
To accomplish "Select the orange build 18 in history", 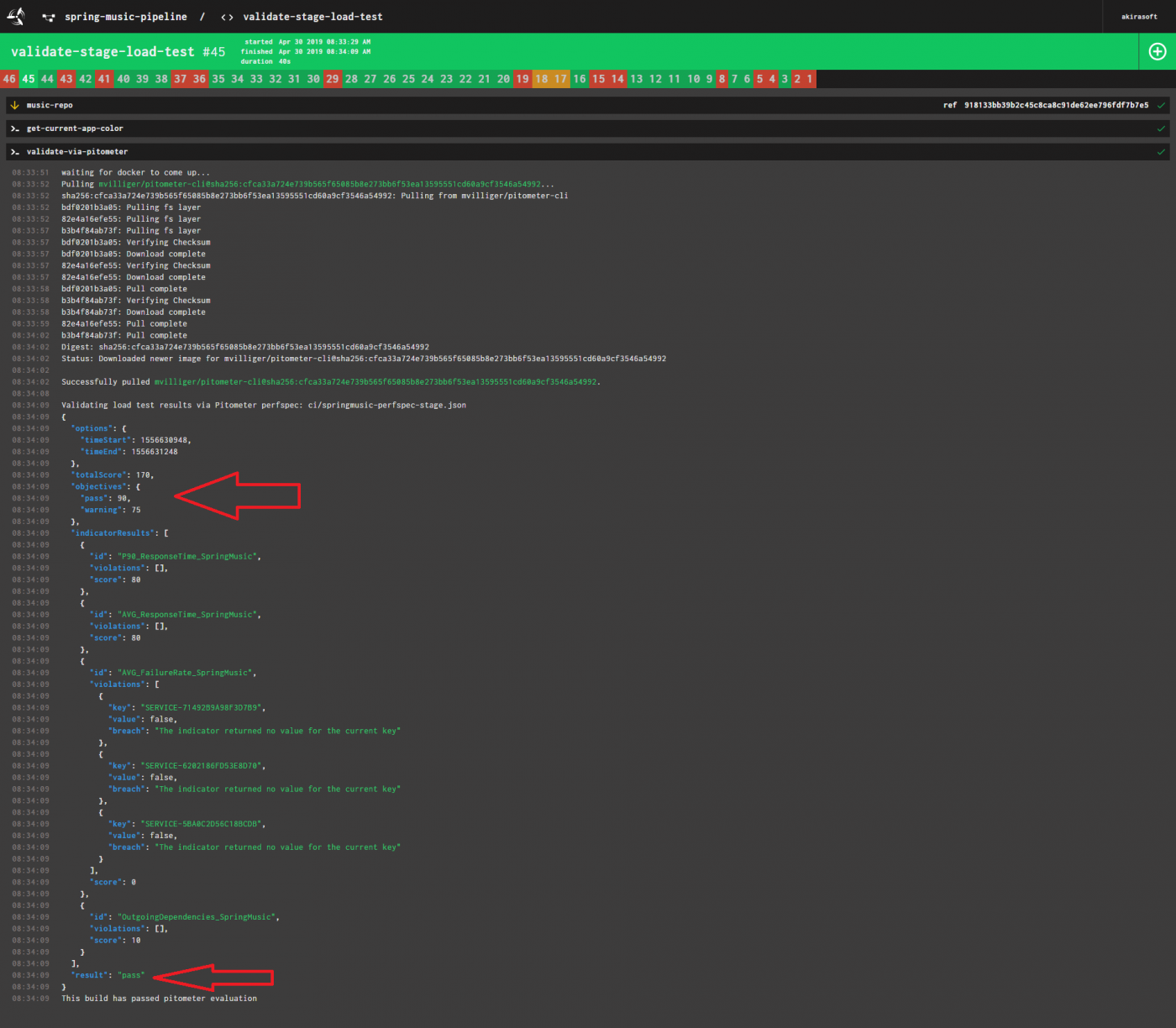I will (542, 78).
